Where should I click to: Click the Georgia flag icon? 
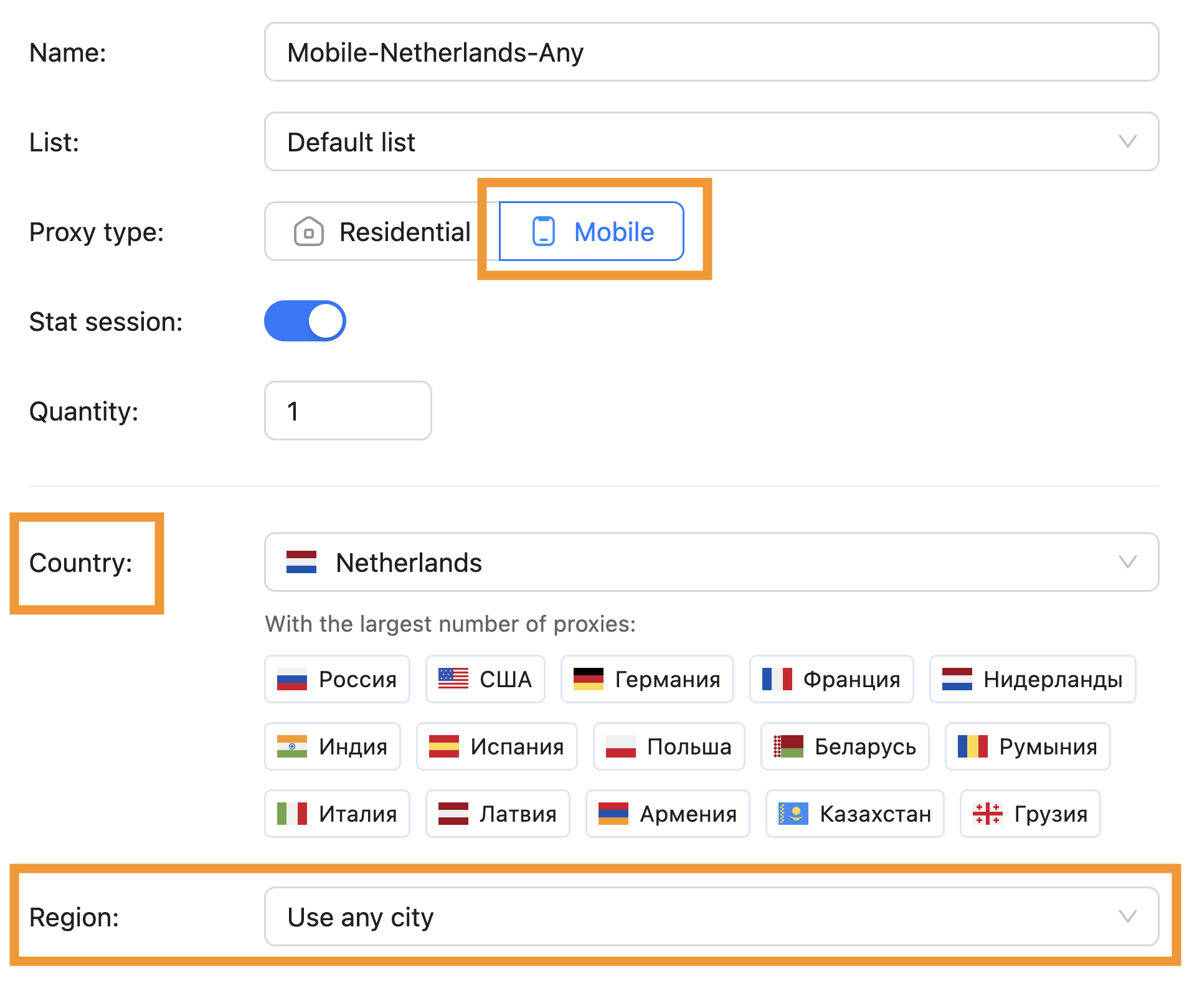click(987, 814)
